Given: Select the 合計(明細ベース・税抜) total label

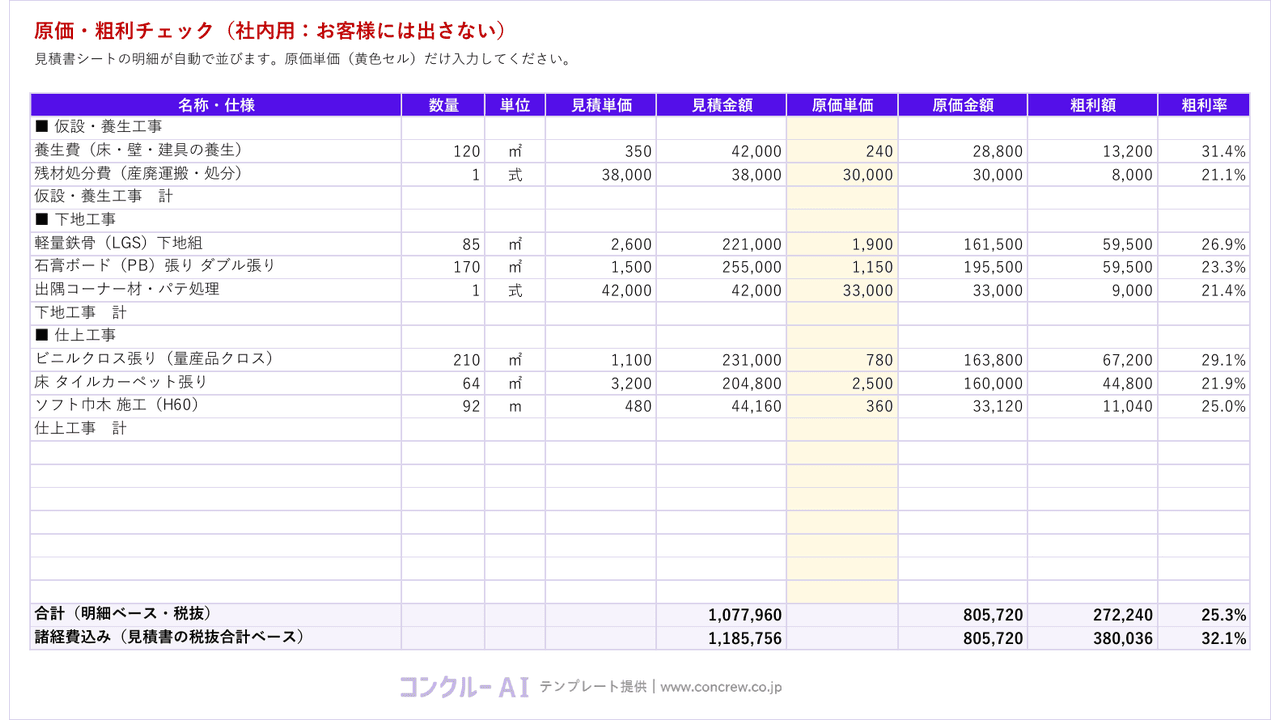Looking at the screenshot, I should (x=216, y=615).
